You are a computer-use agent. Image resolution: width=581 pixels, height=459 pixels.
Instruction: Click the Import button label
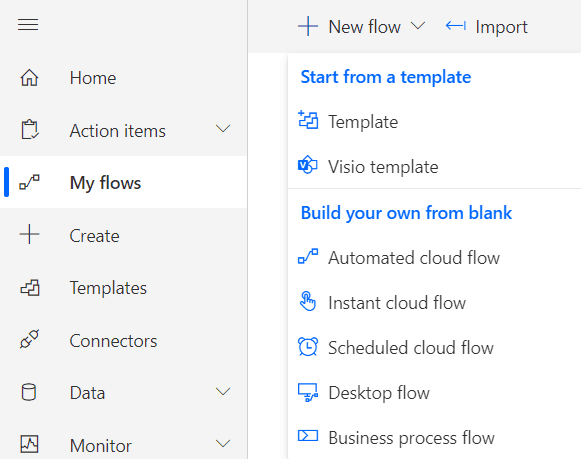501,27
